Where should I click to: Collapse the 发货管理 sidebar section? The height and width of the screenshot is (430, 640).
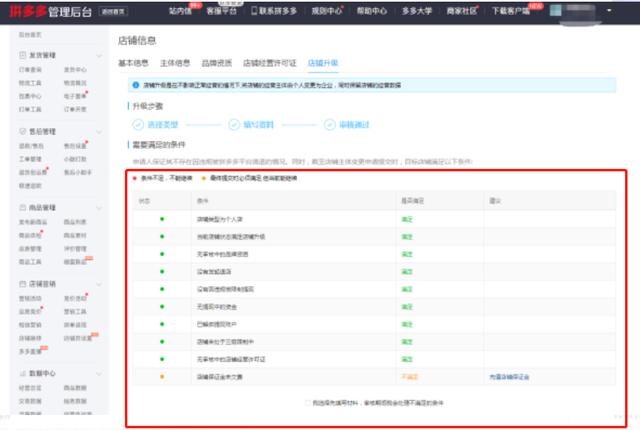click(x=99, y=55)
